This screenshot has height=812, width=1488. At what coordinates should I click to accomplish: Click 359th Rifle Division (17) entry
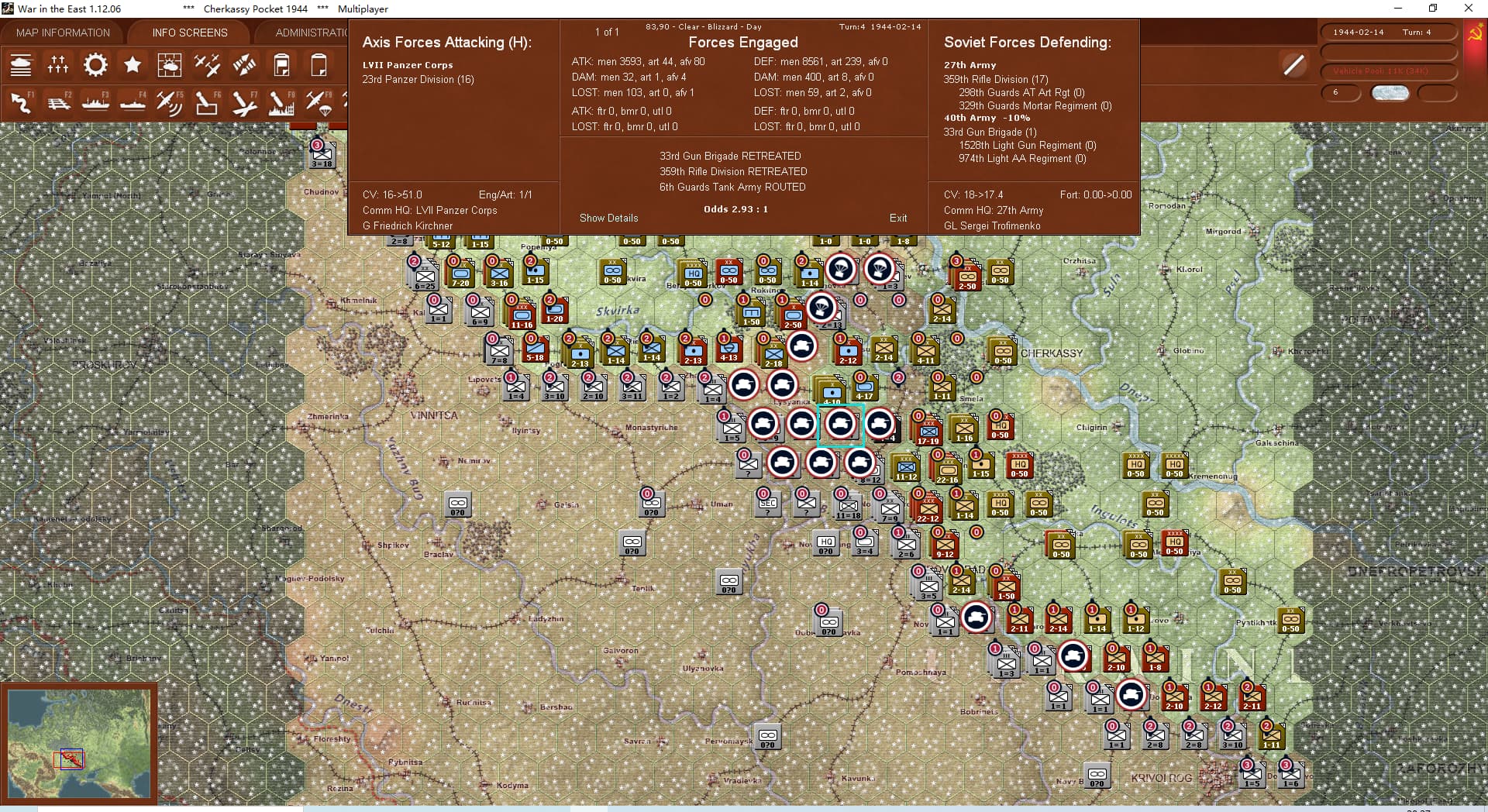pos(995,79)
